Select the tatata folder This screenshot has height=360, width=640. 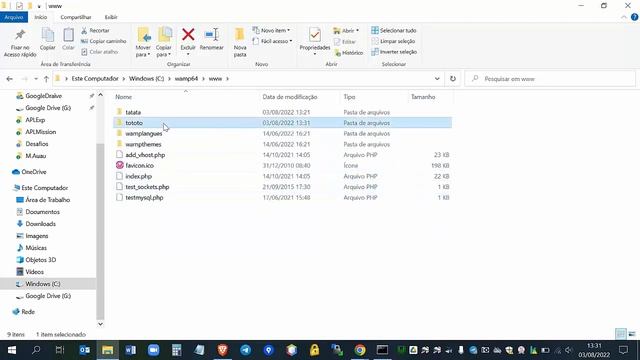pyautogui.click(x=133, y=112)
